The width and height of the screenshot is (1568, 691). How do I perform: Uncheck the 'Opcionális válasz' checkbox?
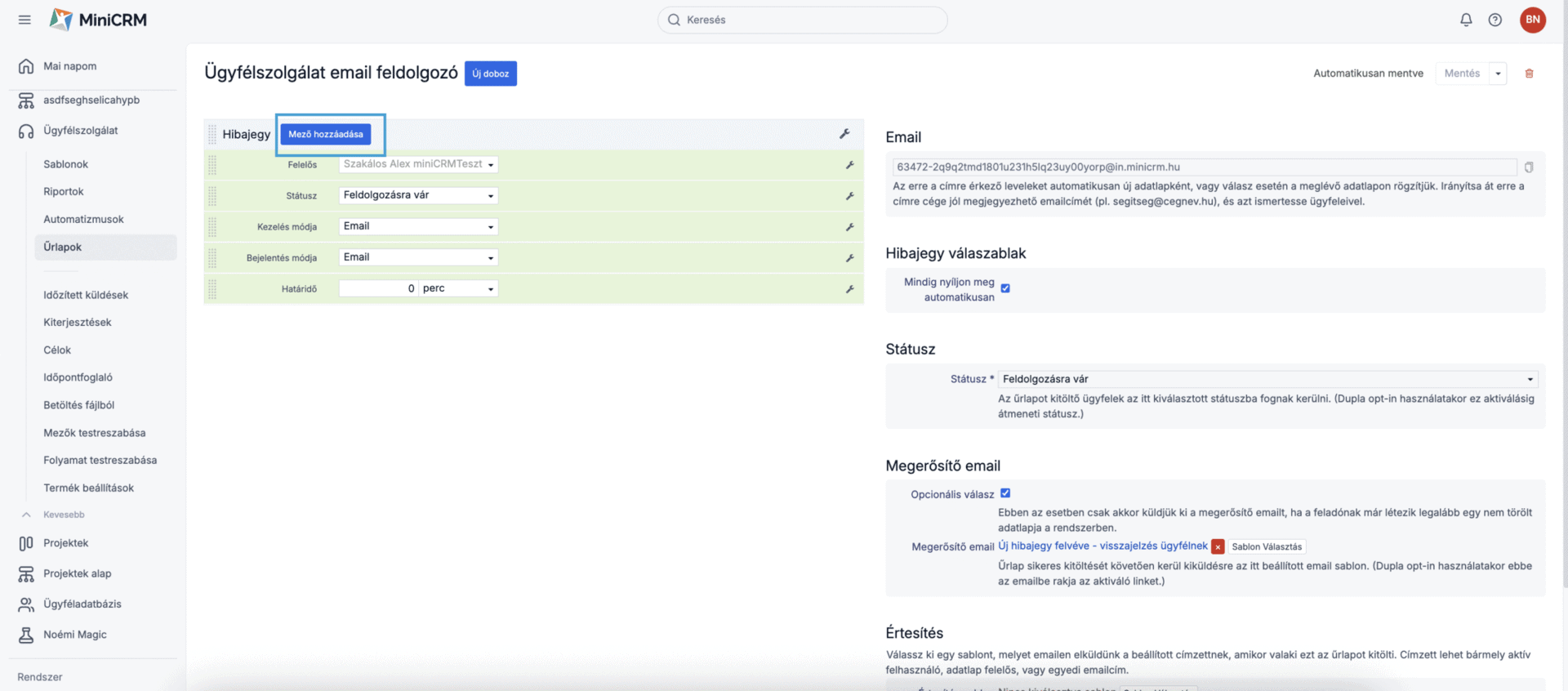click(1005, 493)
